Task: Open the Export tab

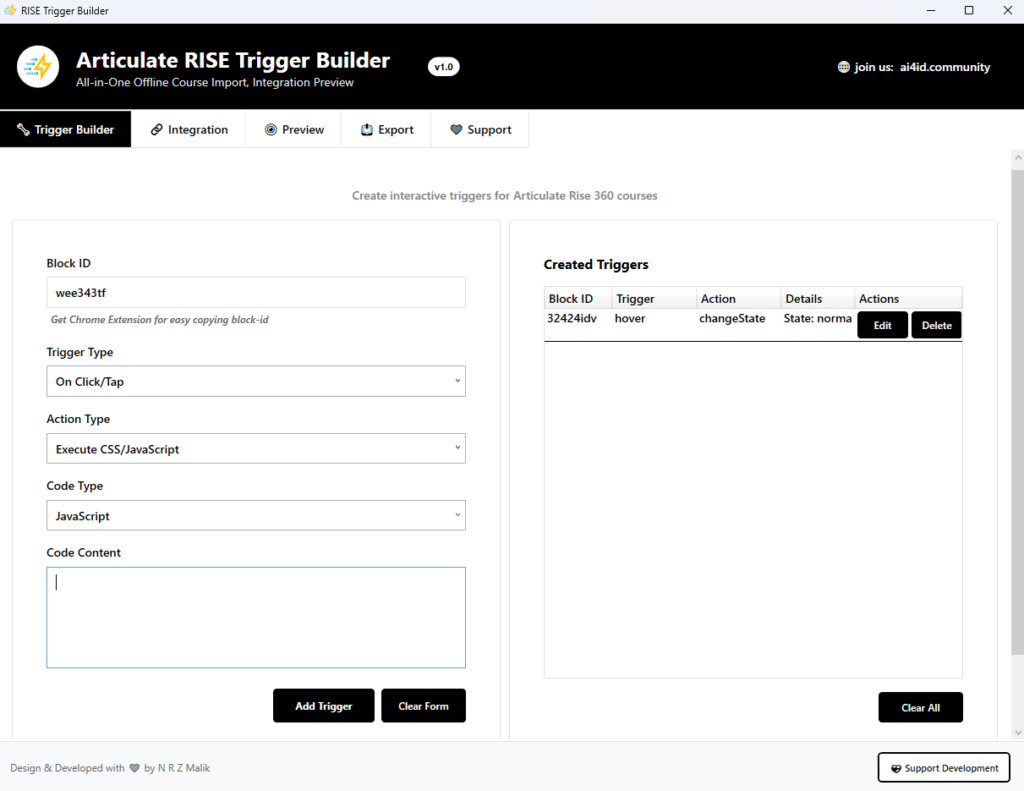Action: point(386,130)
